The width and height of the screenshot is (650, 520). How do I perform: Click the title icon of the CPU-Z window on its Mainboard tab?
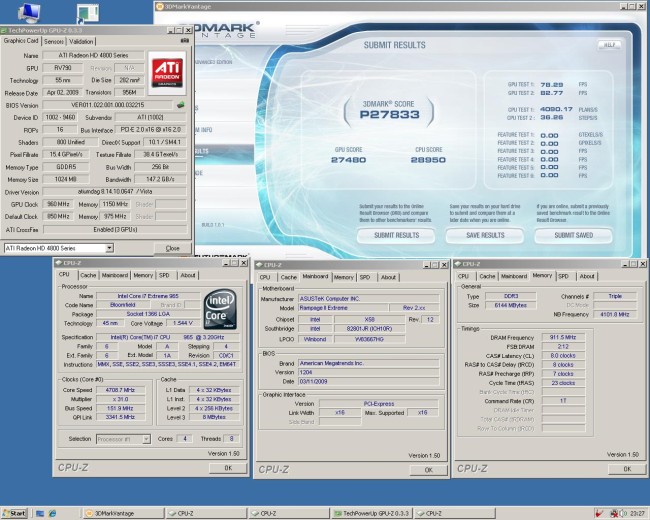[x=259, y=265]
